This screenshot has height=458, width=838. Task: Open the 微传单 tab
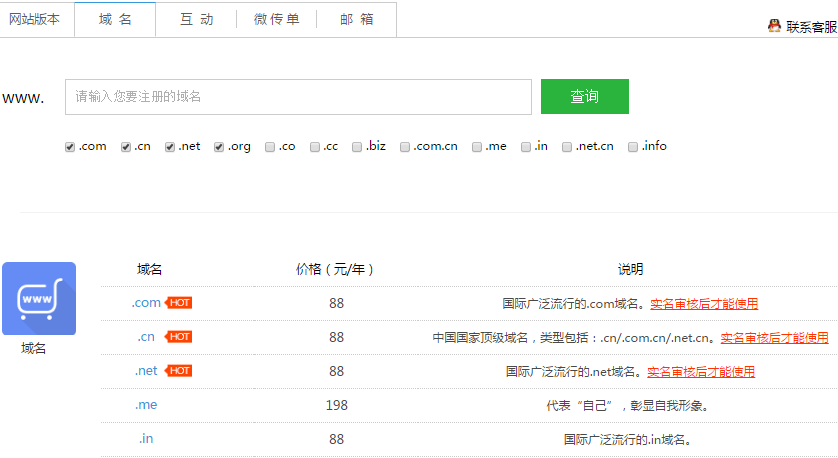pyautogui.click(x=276, y=19)
